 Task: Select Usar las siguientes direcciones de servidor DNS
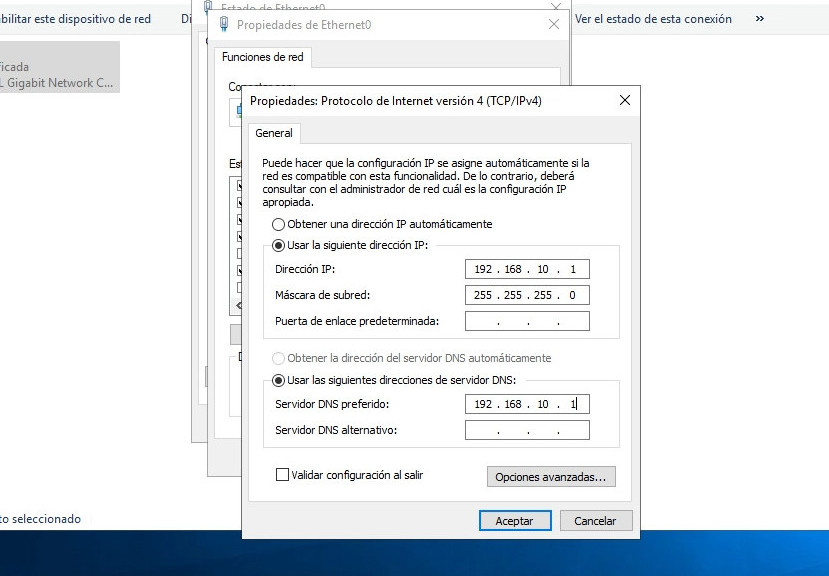coord(279,380)
